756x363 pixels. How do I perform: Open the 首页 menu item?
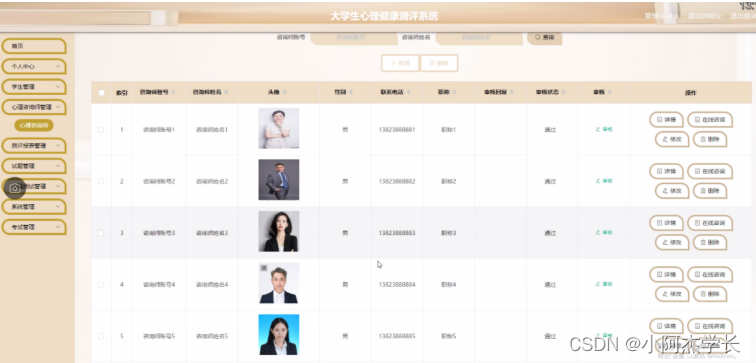click(34, 46)
